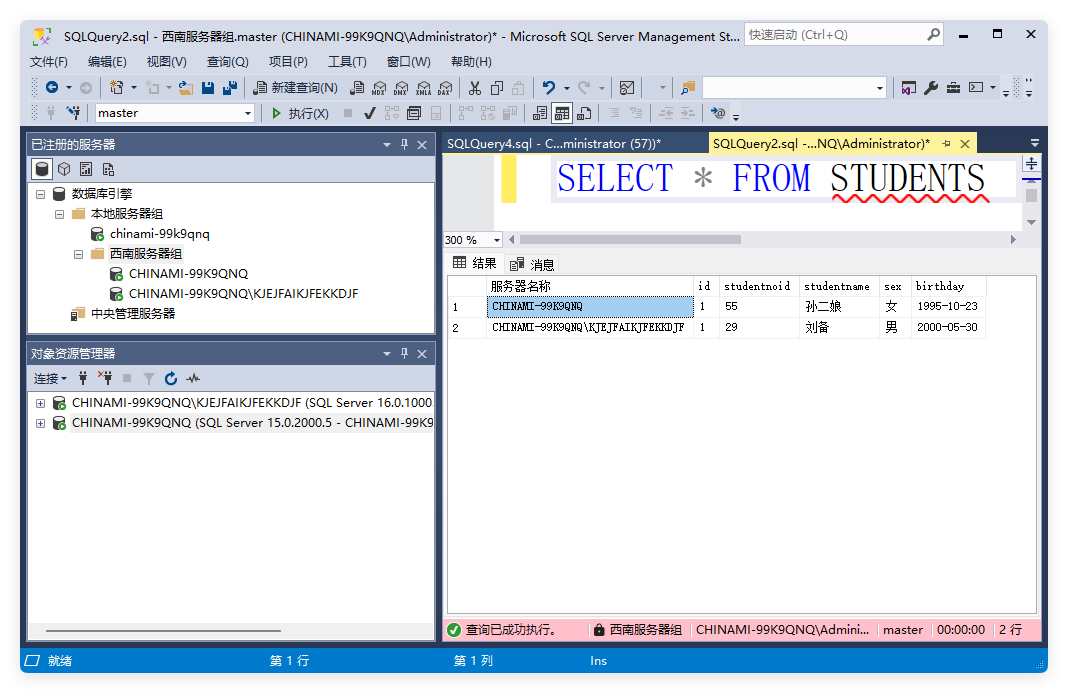The height and width of the screenshot is (693, 1068).
Task: Toggle results to text mode
Action: click(539, 113)
